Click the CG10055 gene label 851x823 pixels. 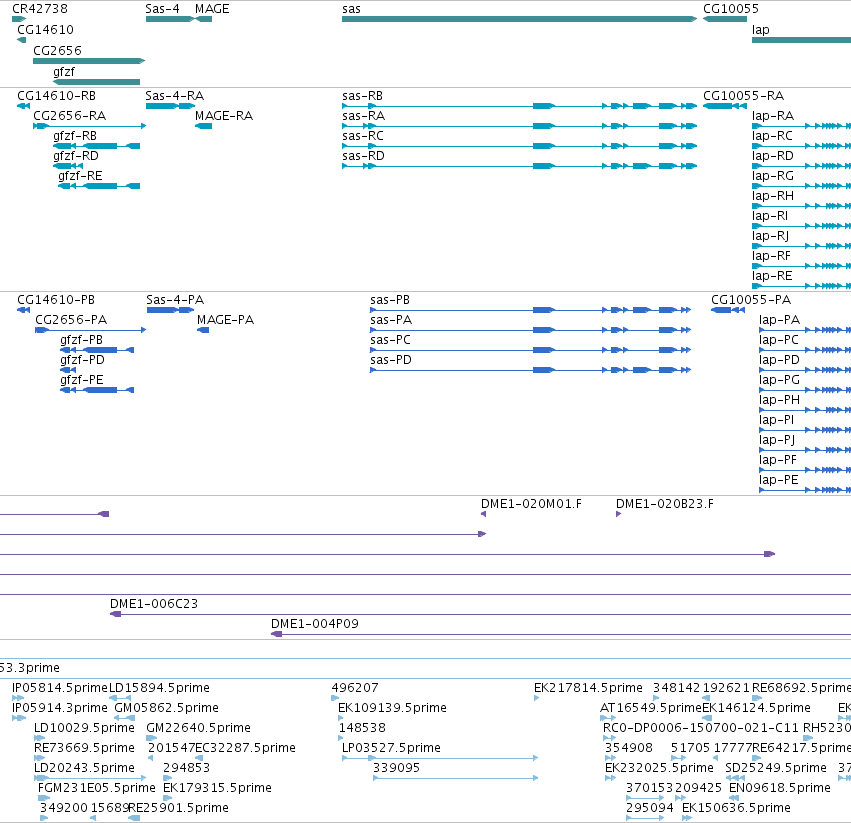[x=731, y=9]
